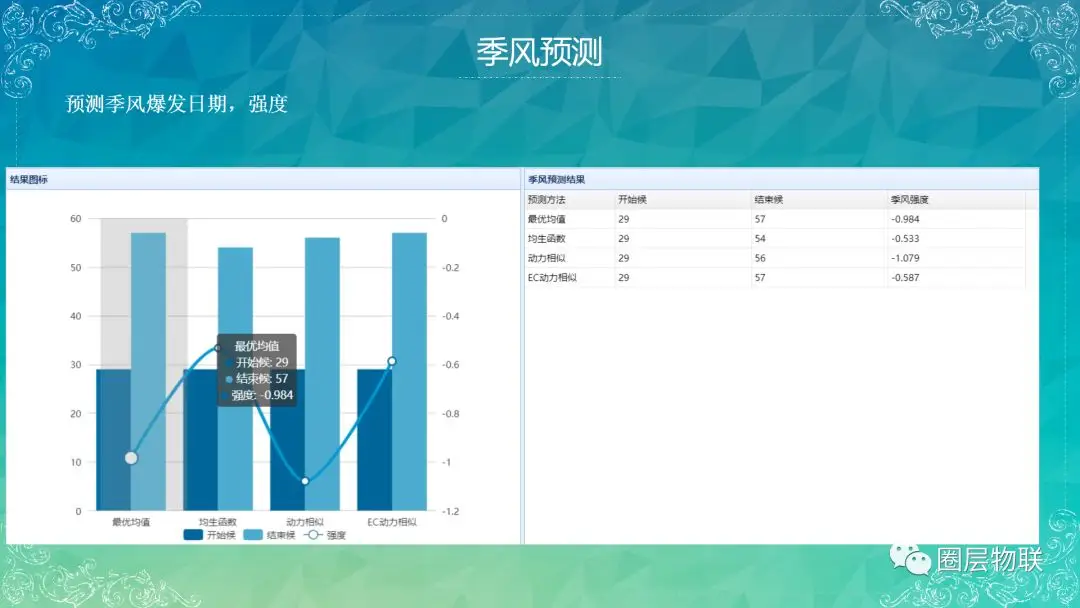Screen dimensions: 1080x608
Task: Click end value 56 in table
Action: pos(760,258)
